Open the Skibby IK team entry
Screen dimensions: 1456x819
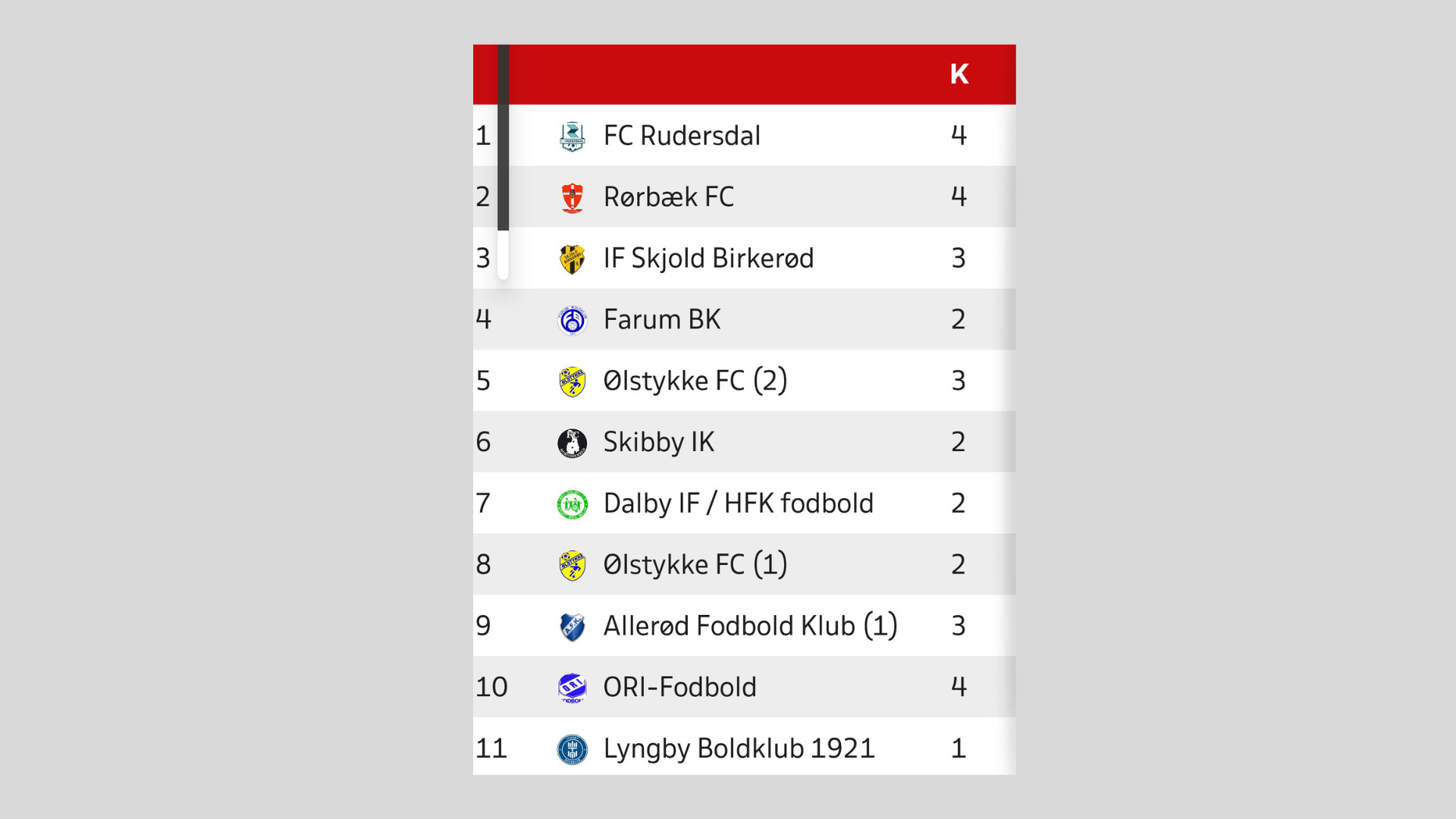click(658, 441)
